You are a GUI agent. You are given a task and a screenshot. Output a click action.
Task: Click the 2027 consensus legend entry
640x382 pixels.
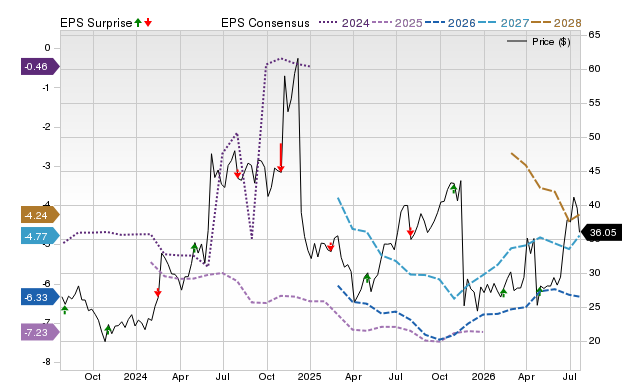point(503,23)
